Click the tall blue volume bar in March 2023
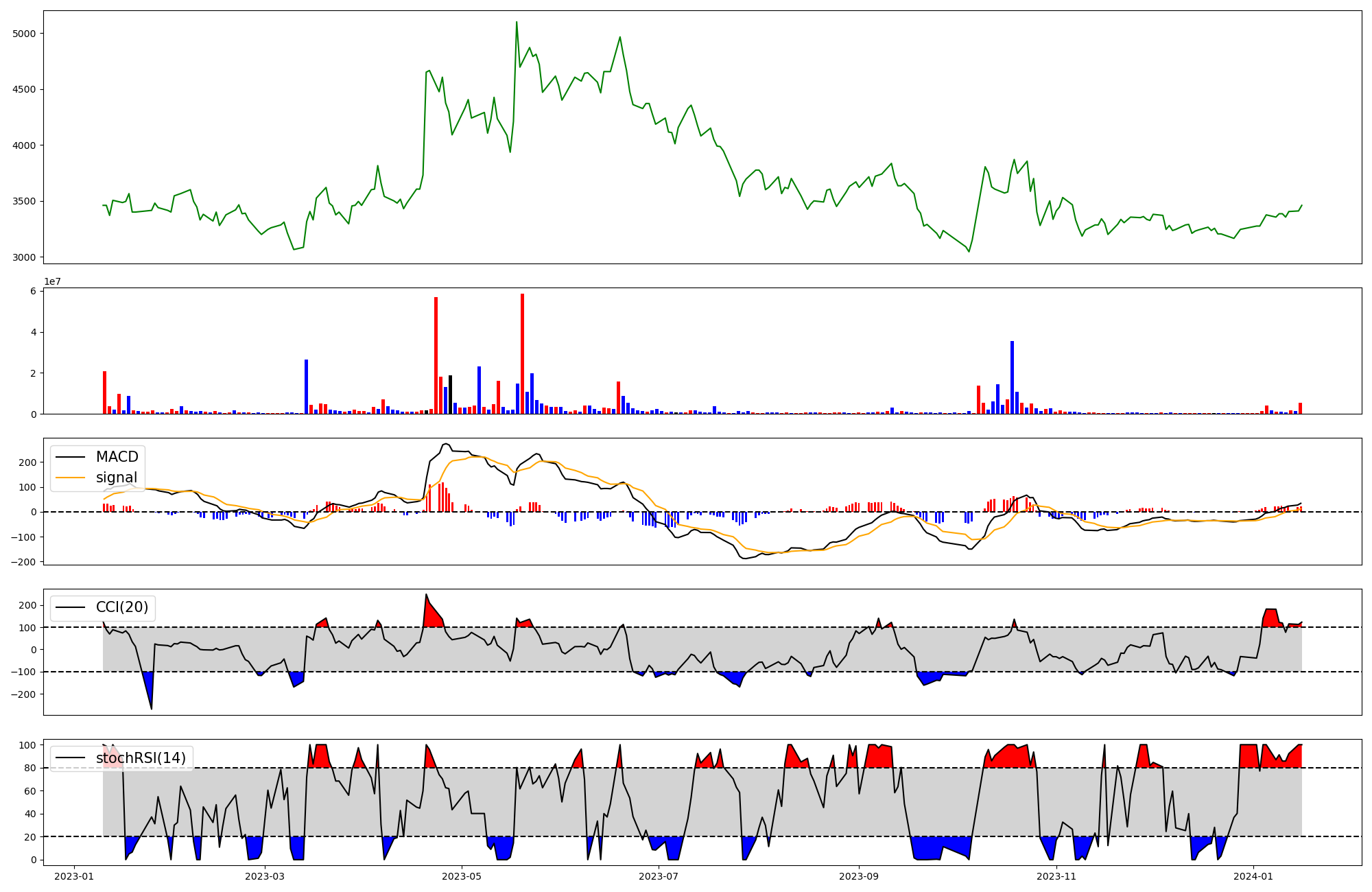The height and width of the screenshot is (892, 1372). [x=306, y=386]
